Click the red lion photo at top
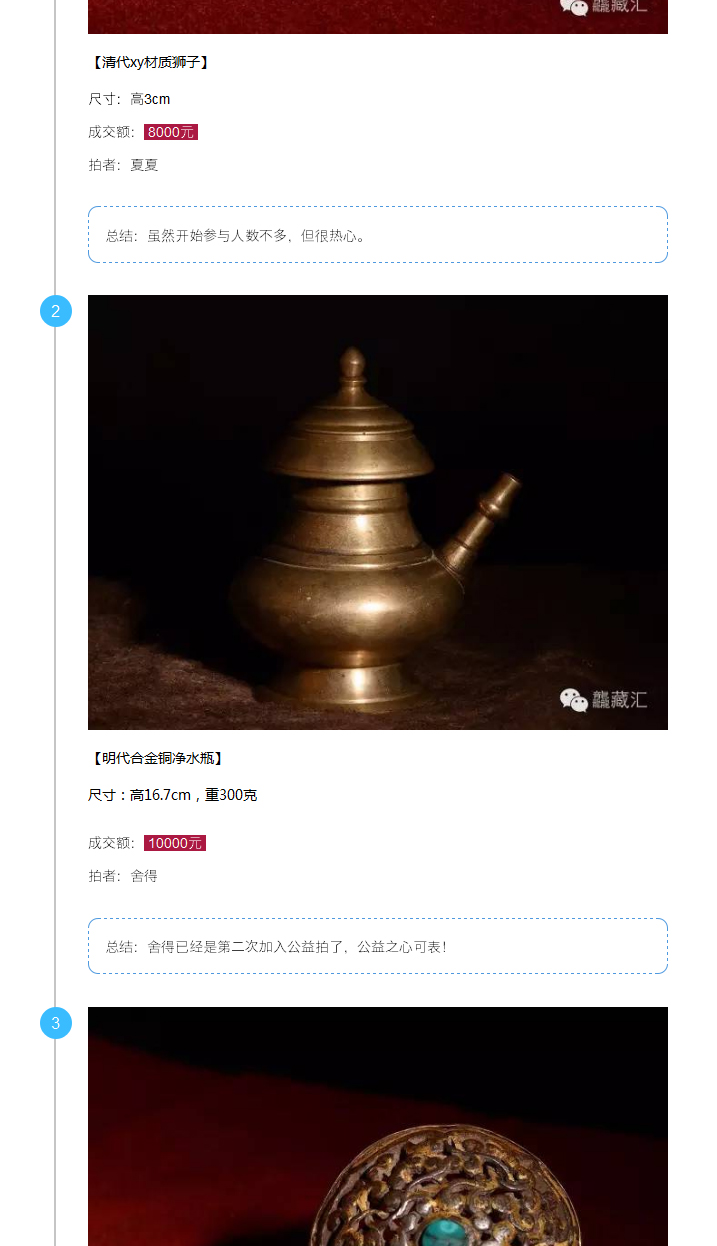Image resolution: width=717 pixels, height=1246 pixels. pos(378,16)
